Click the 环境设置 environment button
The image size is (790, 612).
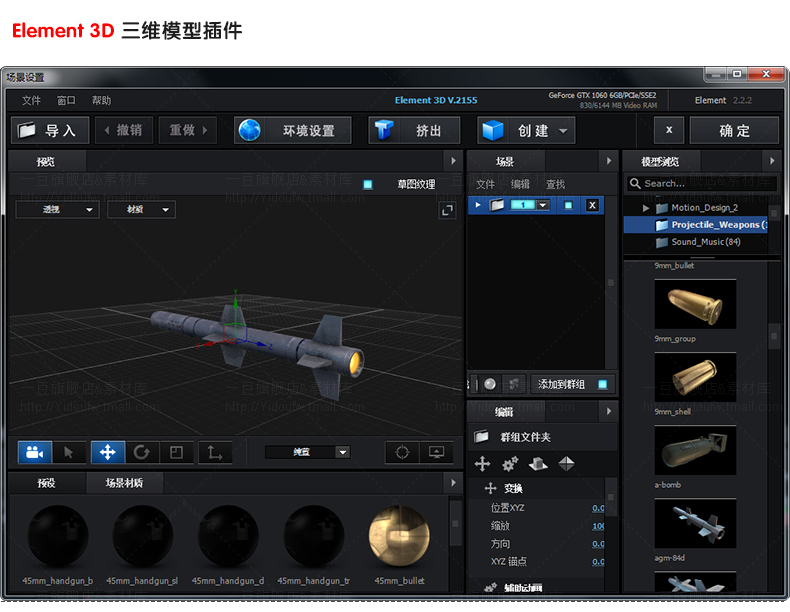point(293,131)
